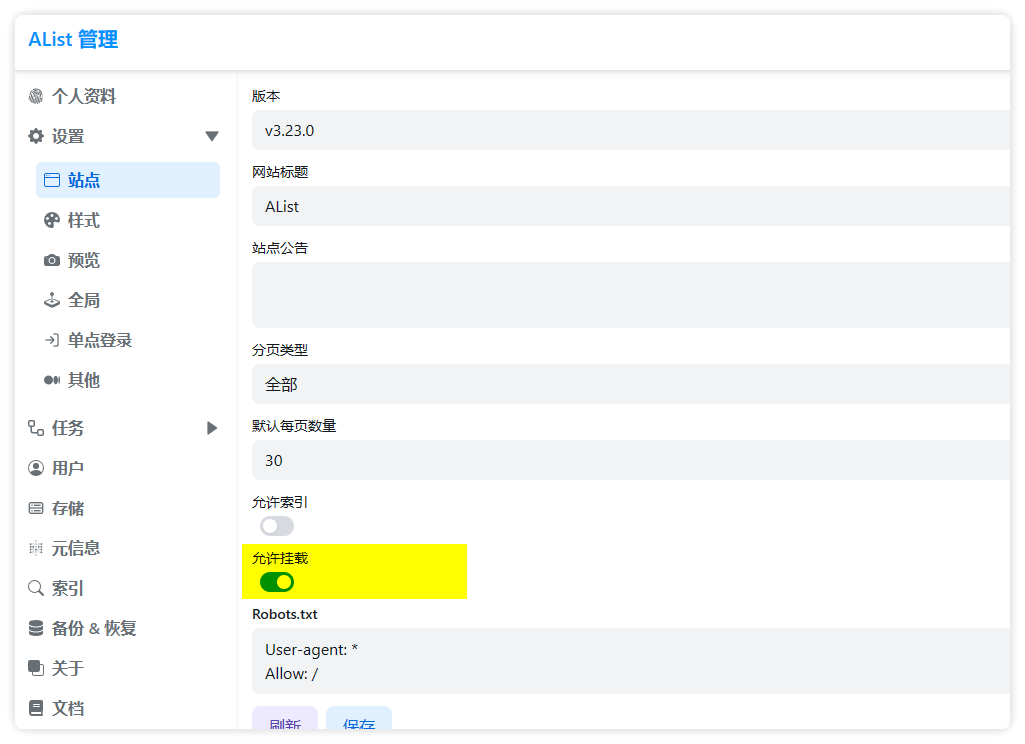This screenshot has width=1025, height=744.
Task: Click the AList 管理 title link
Action: click(x=73, y=40)
